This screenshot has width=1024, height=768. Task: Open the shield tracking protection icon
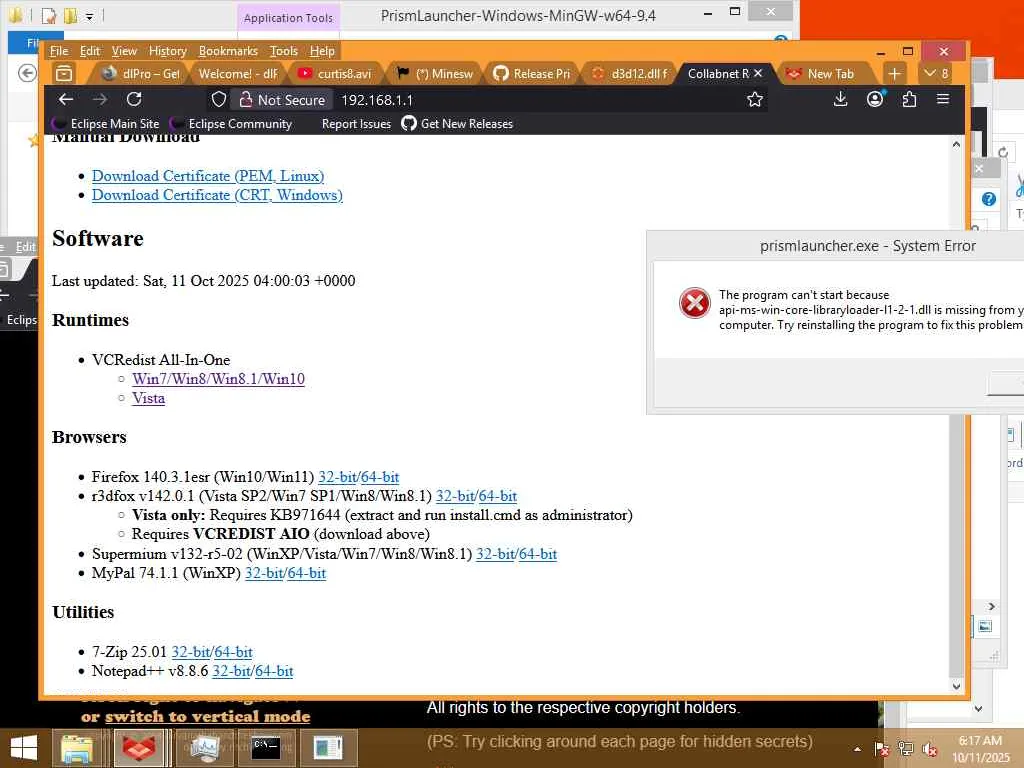click(x=219, y=99)
